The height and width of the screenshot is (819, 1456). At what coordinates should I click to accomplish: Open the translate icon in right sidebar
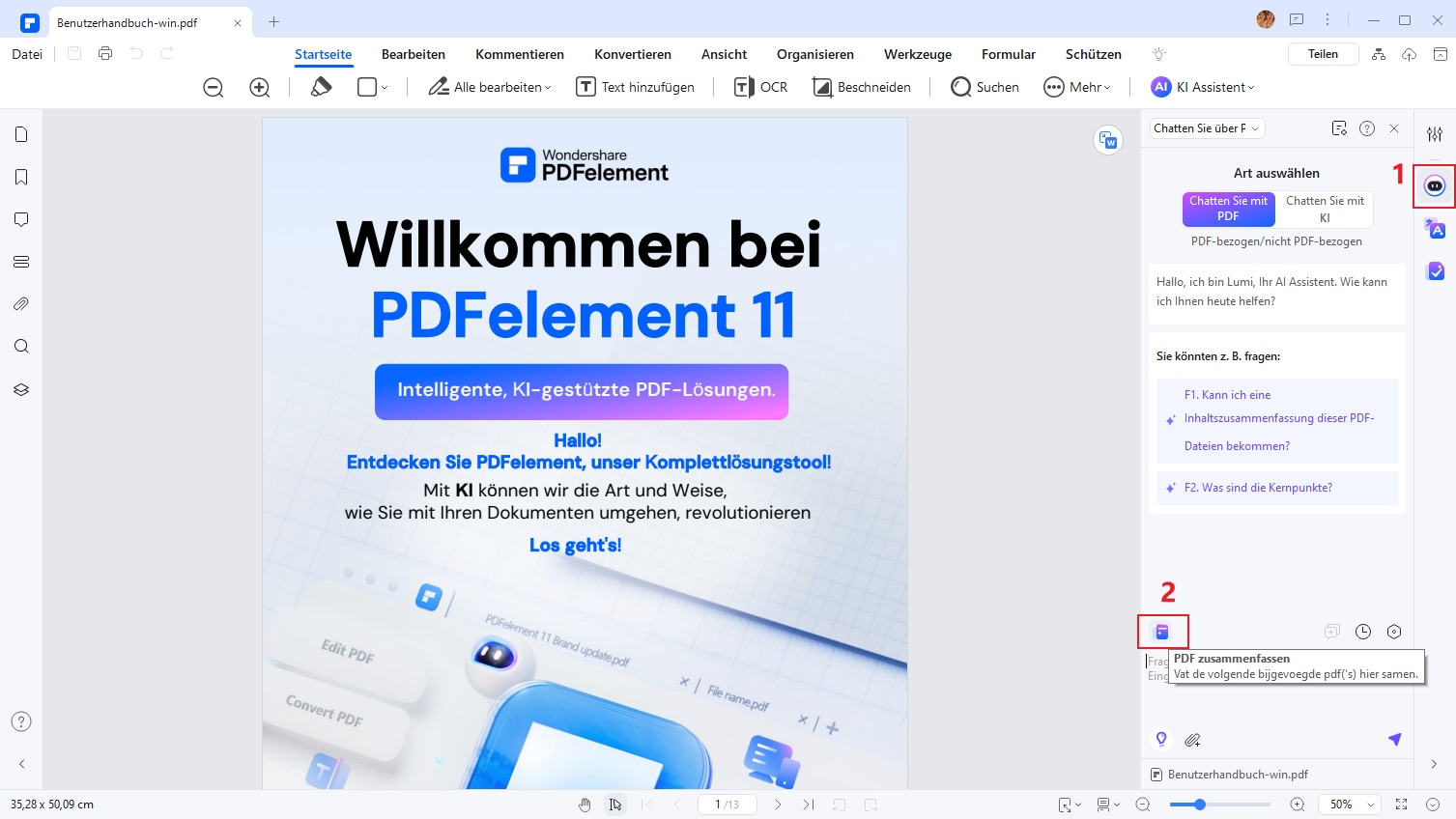1435,229
